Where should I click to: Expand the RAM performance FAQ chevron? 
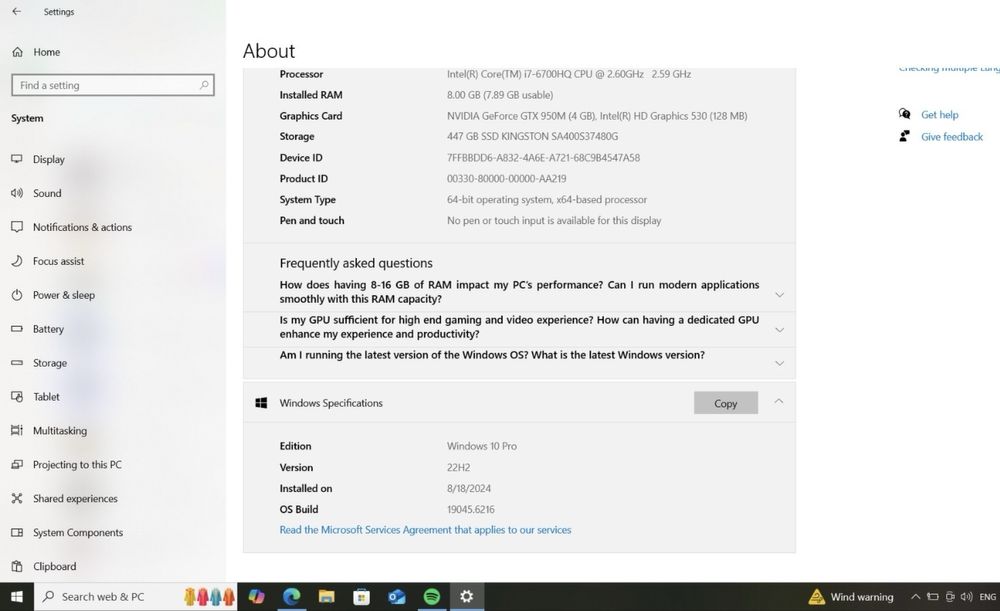[x=779, y=295]
